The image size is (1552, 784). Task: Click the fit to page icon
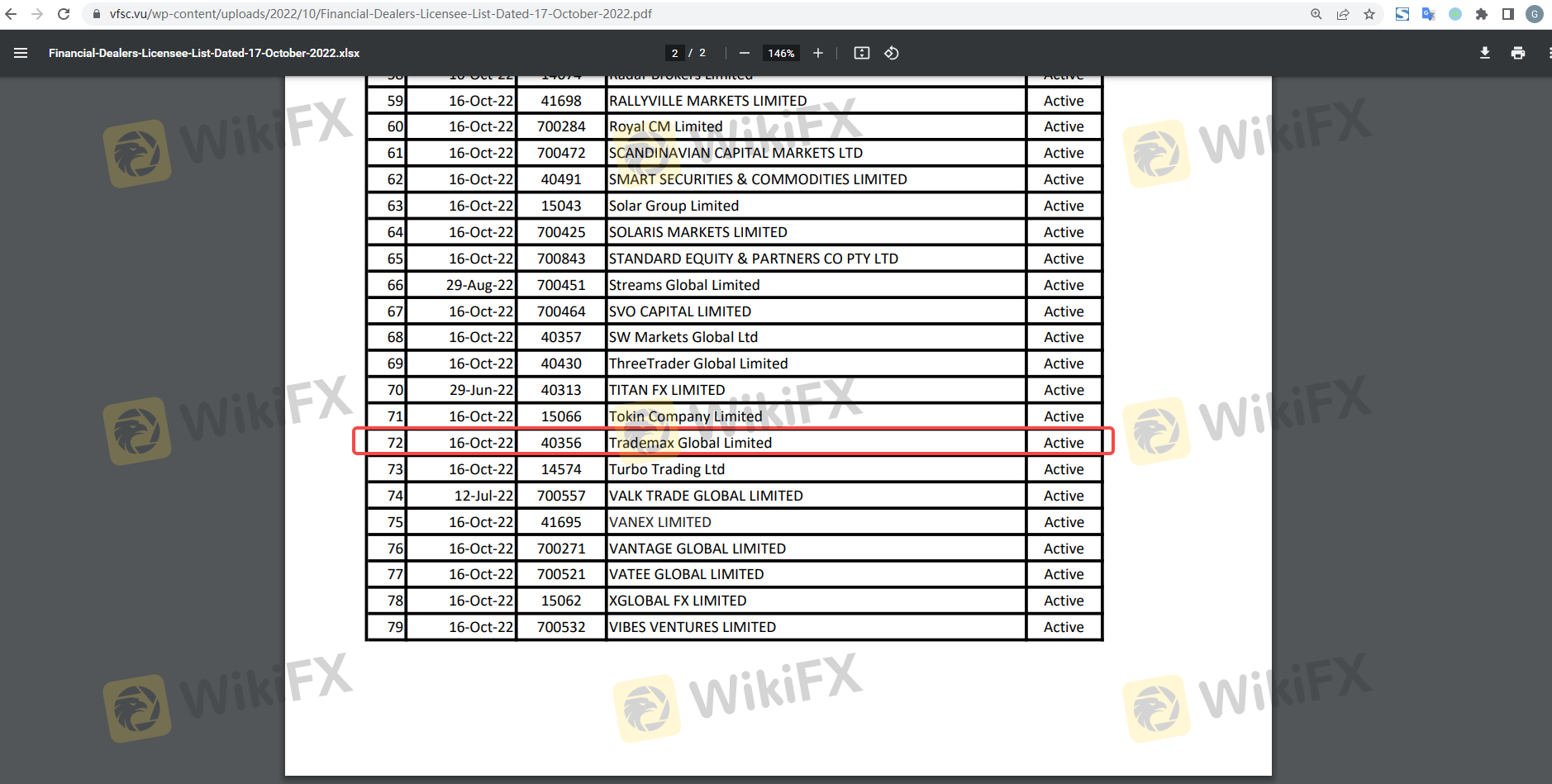pos(862,53)
